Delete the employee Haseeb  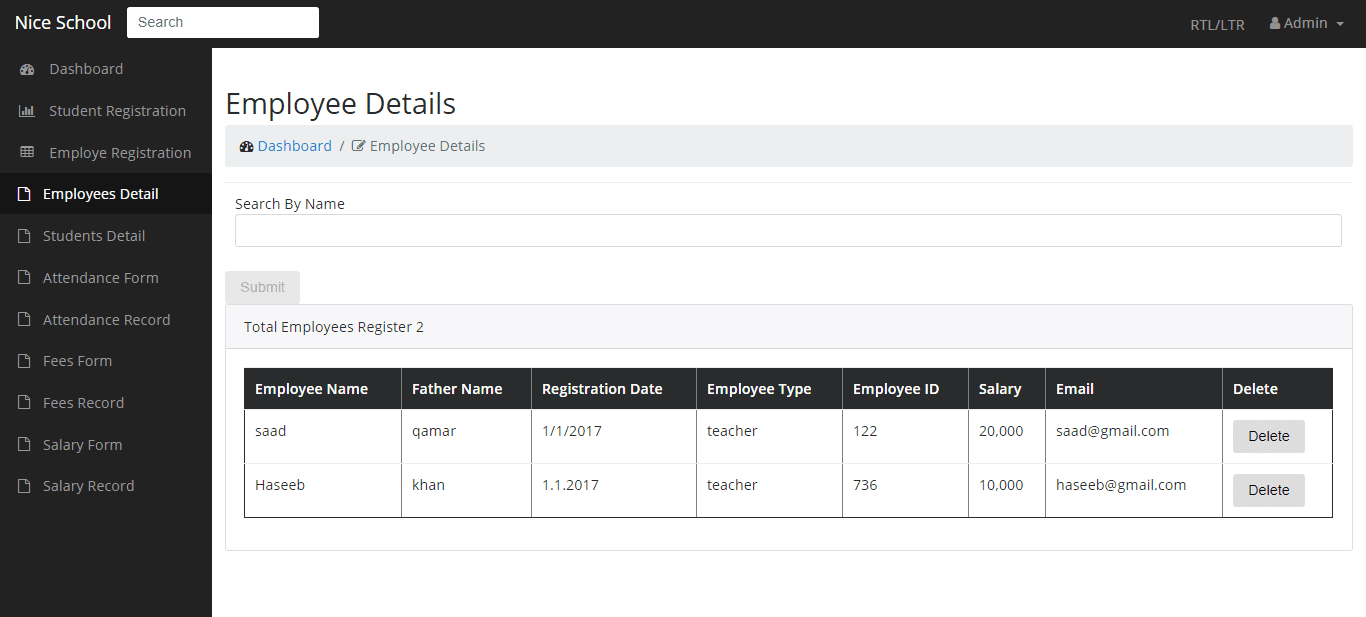[1269, 490]
